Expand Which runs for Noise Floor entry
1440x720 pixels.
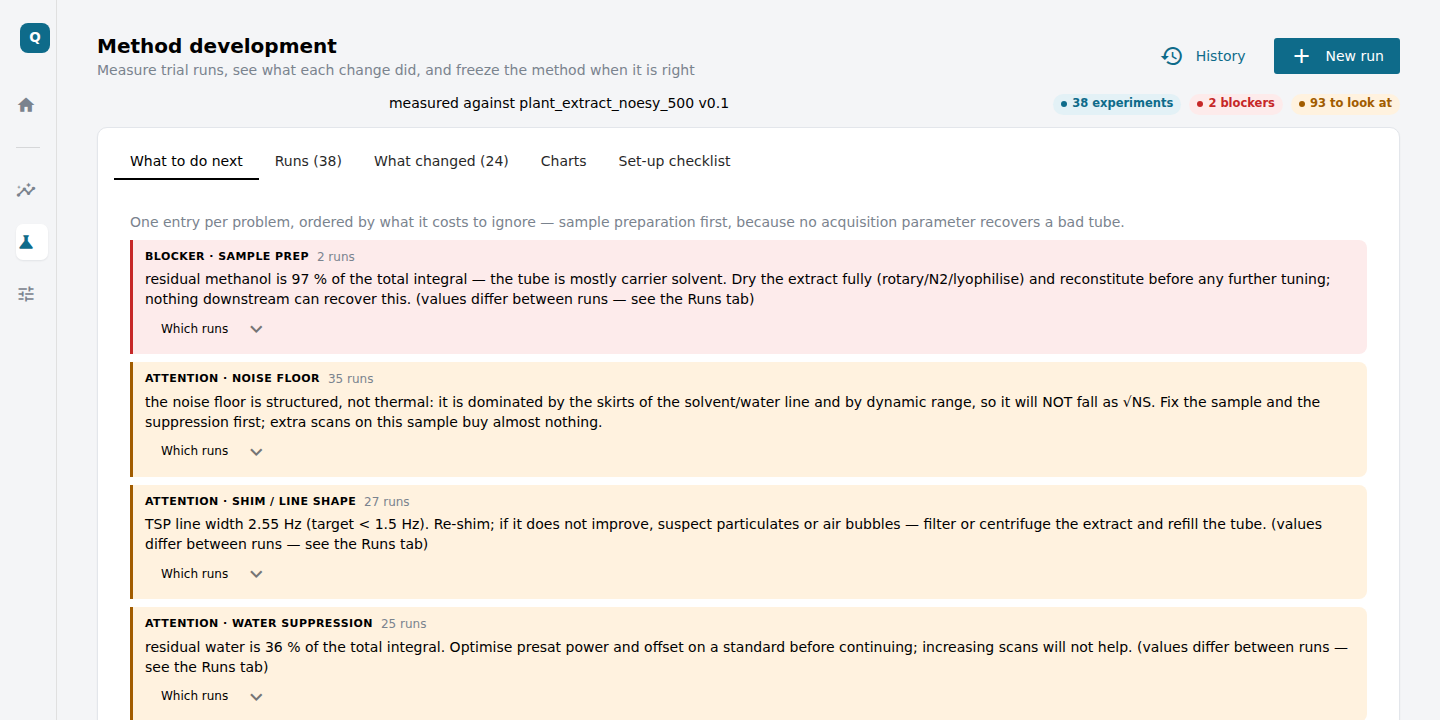212,451
